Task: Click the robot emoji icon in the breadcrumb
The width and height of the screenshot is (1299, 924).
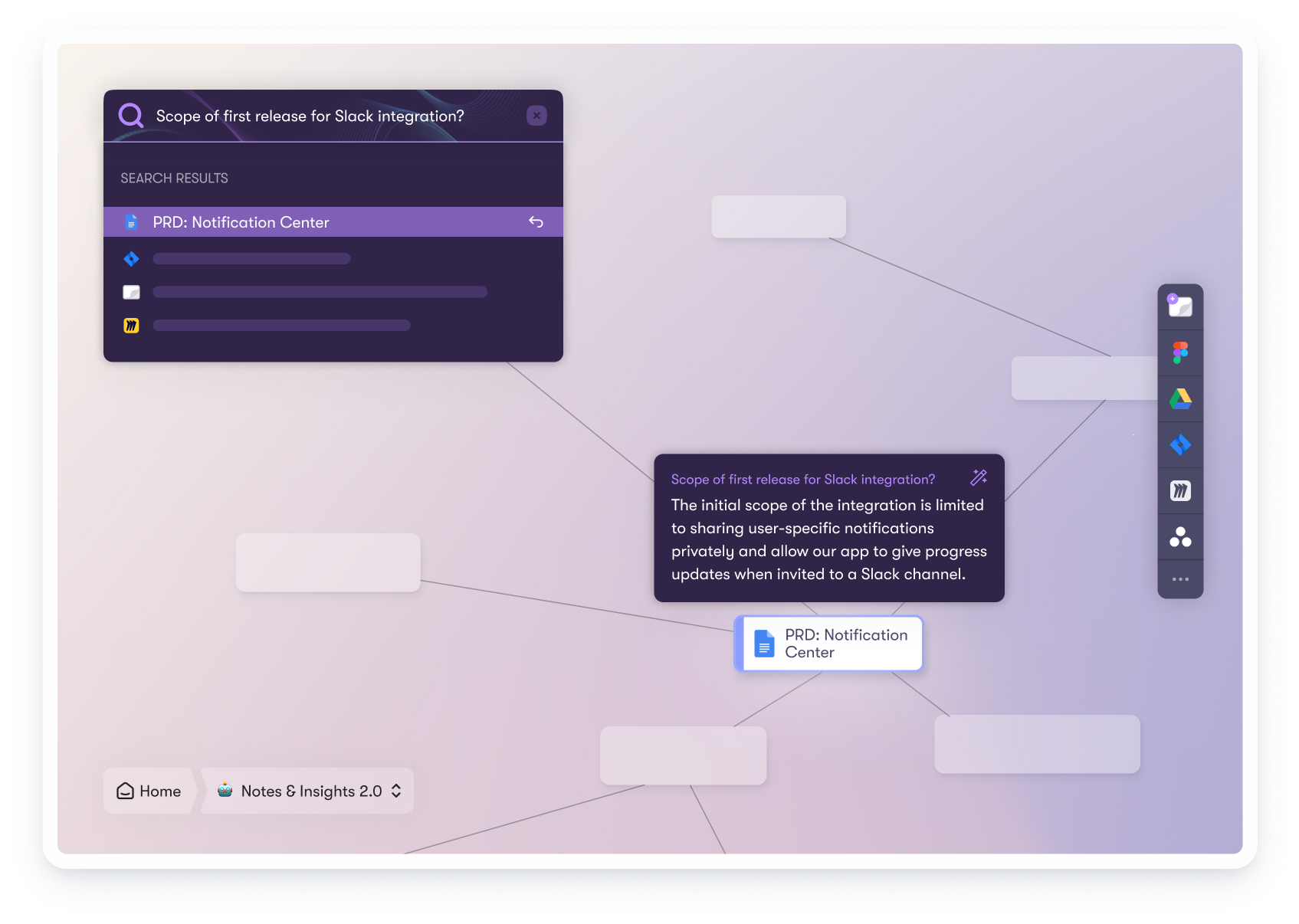Action: pyautogui.click(x=225, y=790)
